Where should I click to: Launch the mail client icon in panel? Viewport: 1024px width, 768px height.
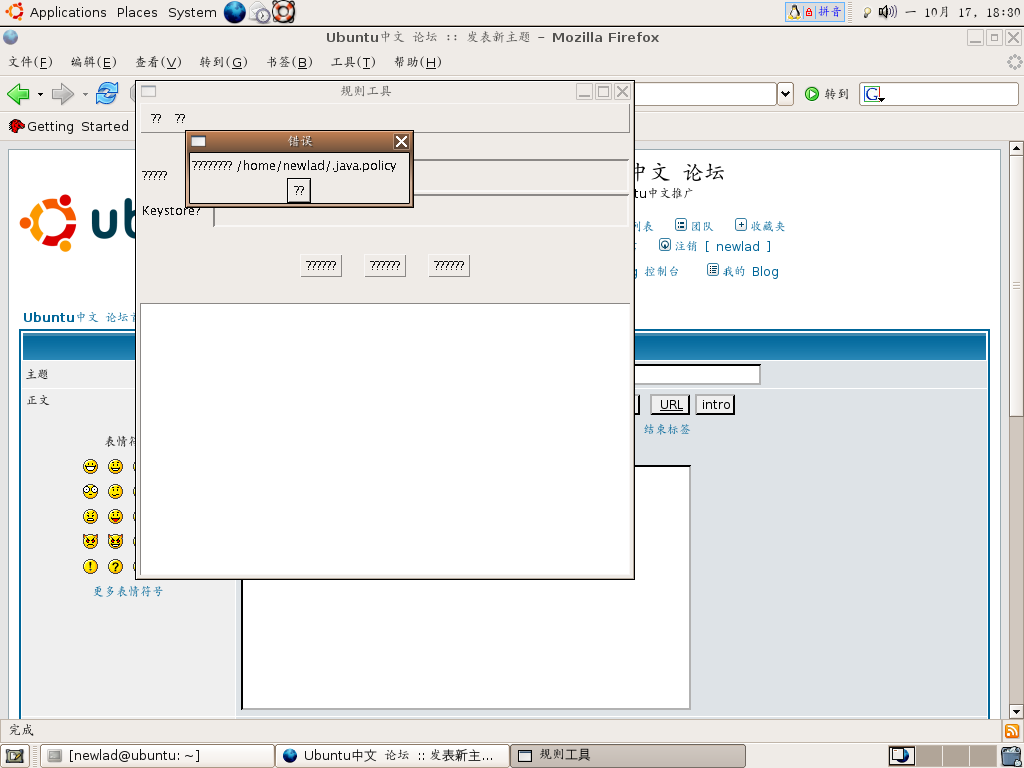point(260,12)
